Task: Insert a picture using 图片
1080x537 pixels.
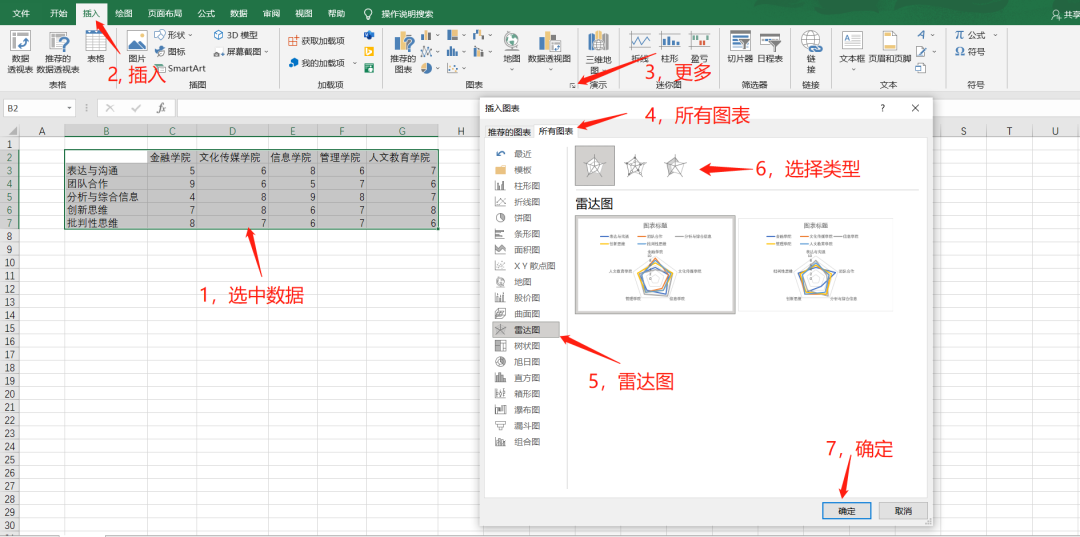Action: click(137, 47)
